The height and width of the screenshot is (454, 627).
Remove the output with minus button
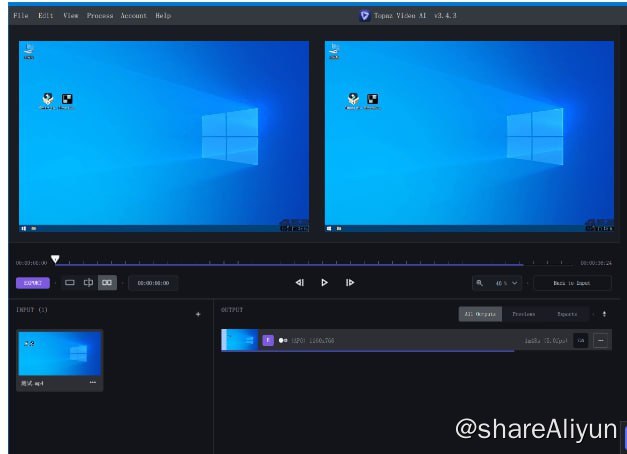601,341
